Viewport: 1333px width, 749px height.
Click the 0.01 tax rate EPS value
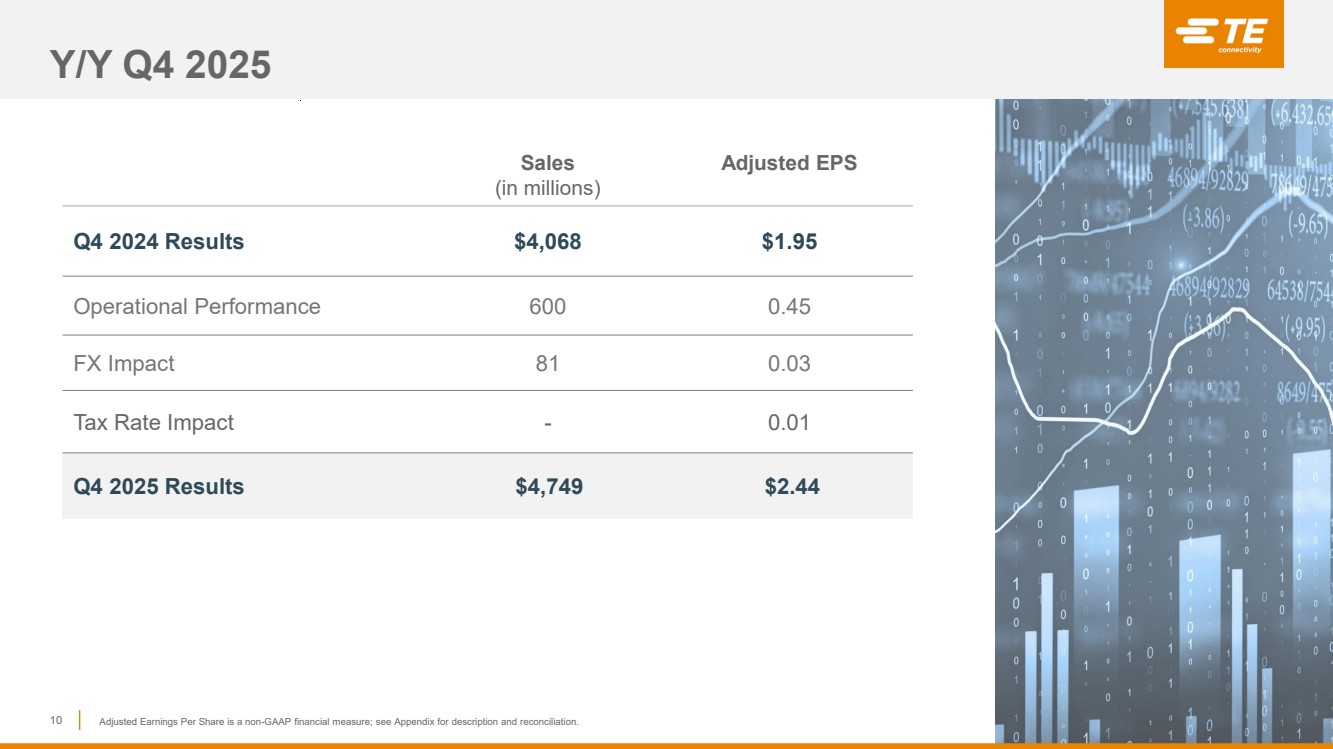coord(788,422)
